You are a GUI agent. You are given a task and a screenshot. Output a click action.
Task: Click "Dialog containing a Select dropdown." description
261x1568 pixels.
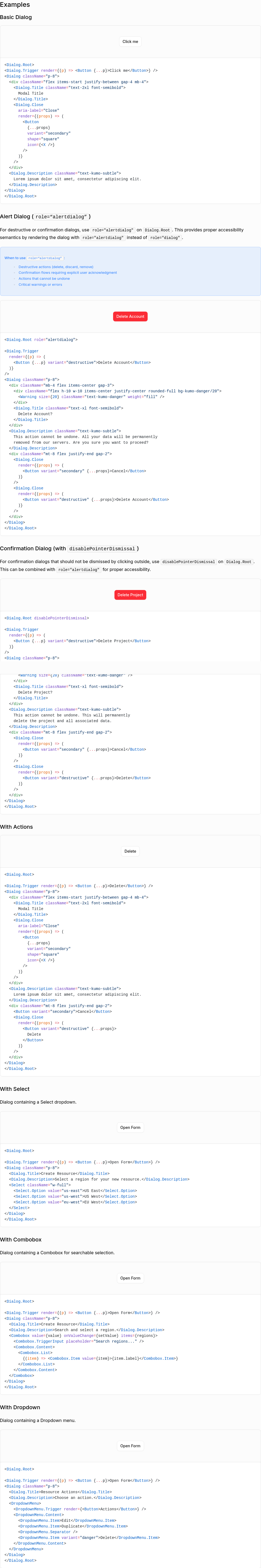click(x=38, y=1102)
